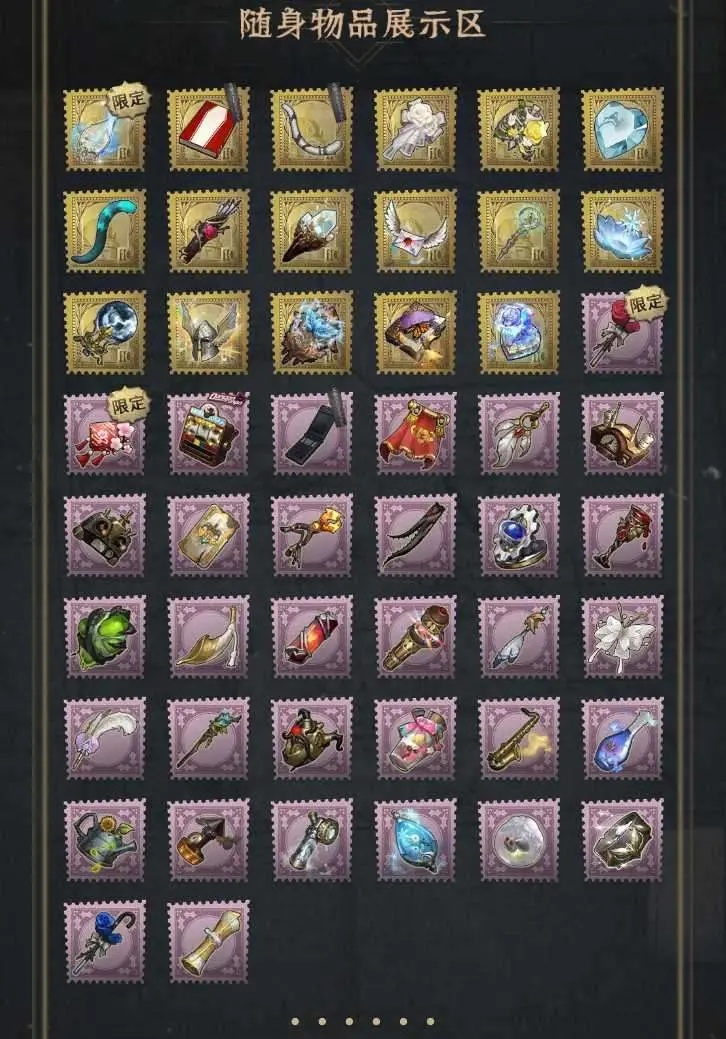Select the crystal heart gold stamp
Screen dimensions: 726x1039
pos(622,129)
